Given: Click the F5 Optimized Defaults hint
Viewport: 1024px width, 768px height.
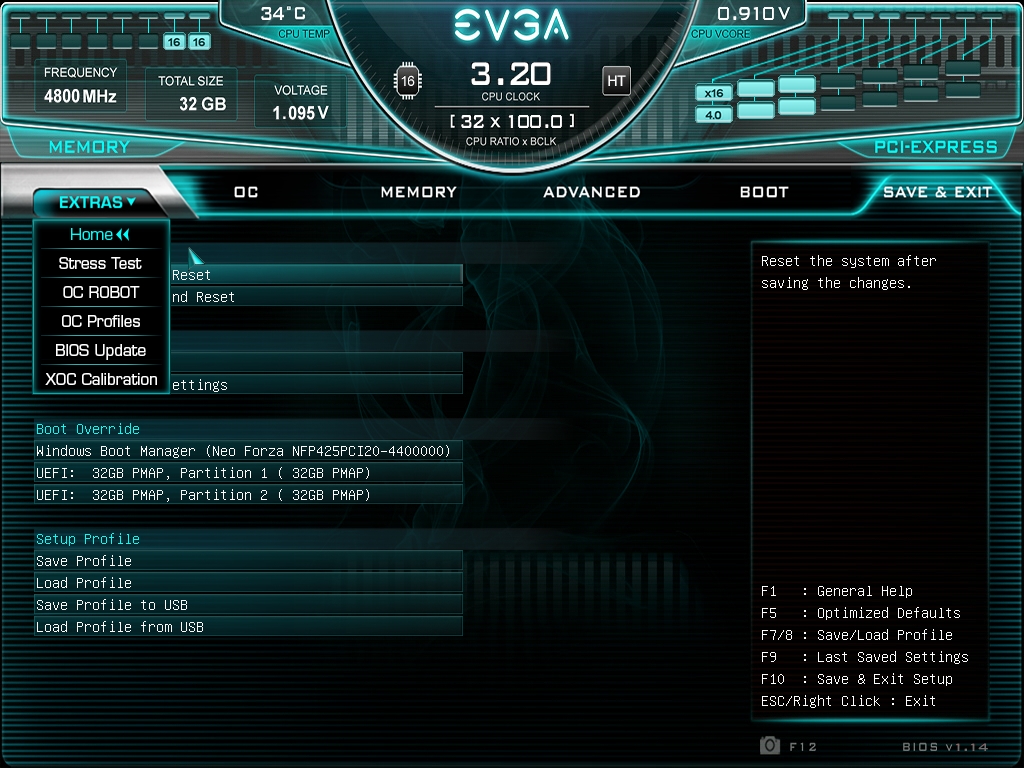Looking at the screenshot, I should tap(861, 613).
